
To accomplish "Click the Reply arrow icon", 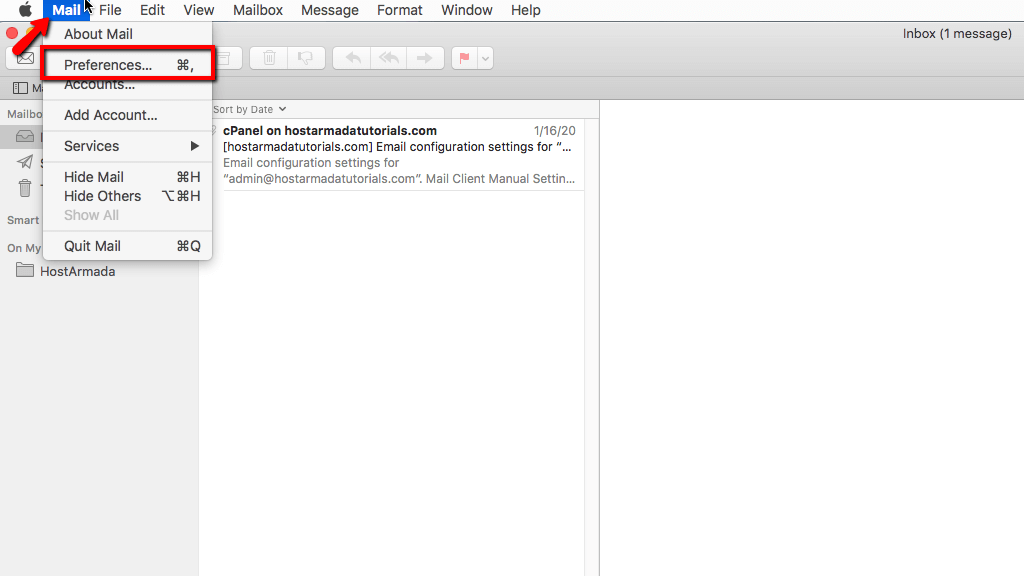I will pyautogui.click(x=353, y=58).
